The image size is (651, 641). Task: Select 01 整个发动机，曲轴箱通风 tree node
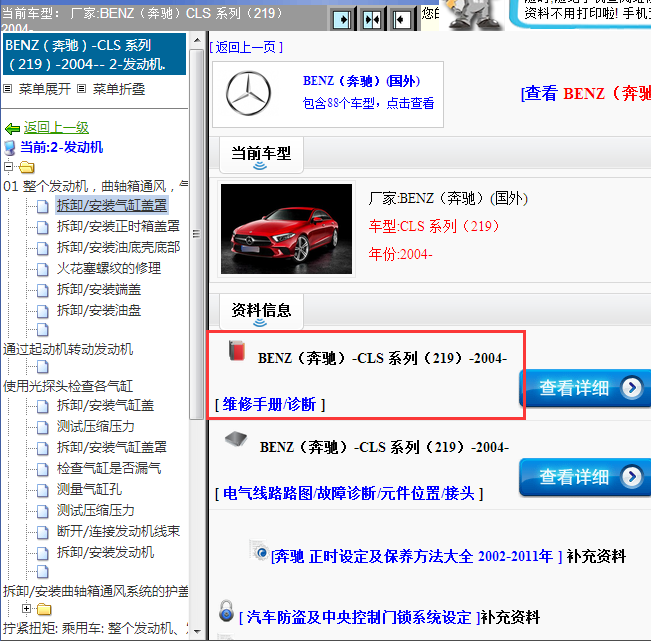pyautogui.click(x=95, y=186)
